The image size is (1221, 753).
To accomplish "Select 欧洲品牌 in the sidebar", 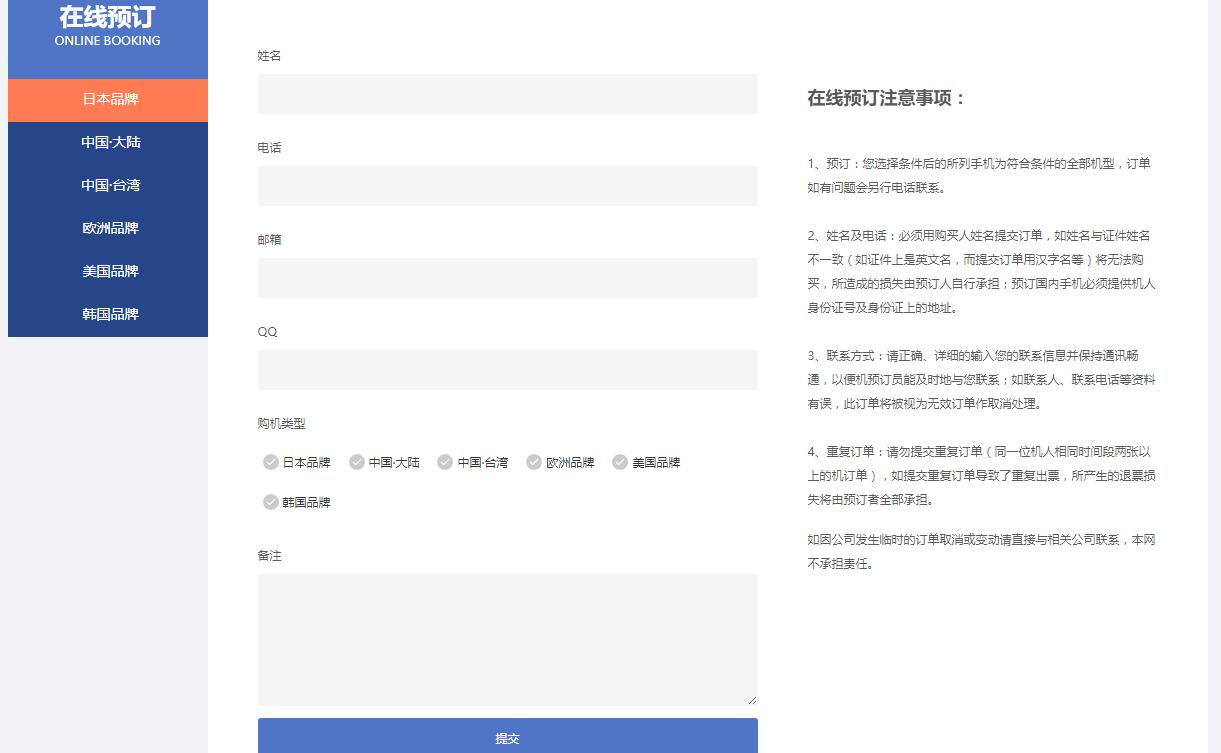I will 109,229.
